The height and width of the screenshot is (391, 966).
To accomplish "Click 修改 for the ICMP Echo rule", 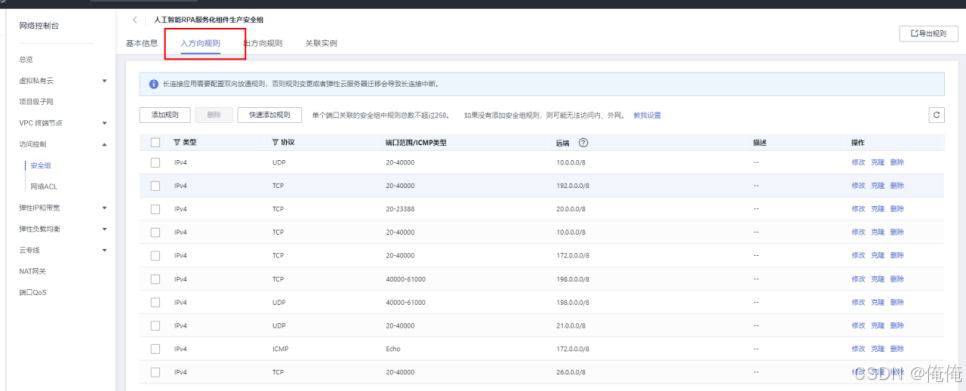I will (858, 349).
